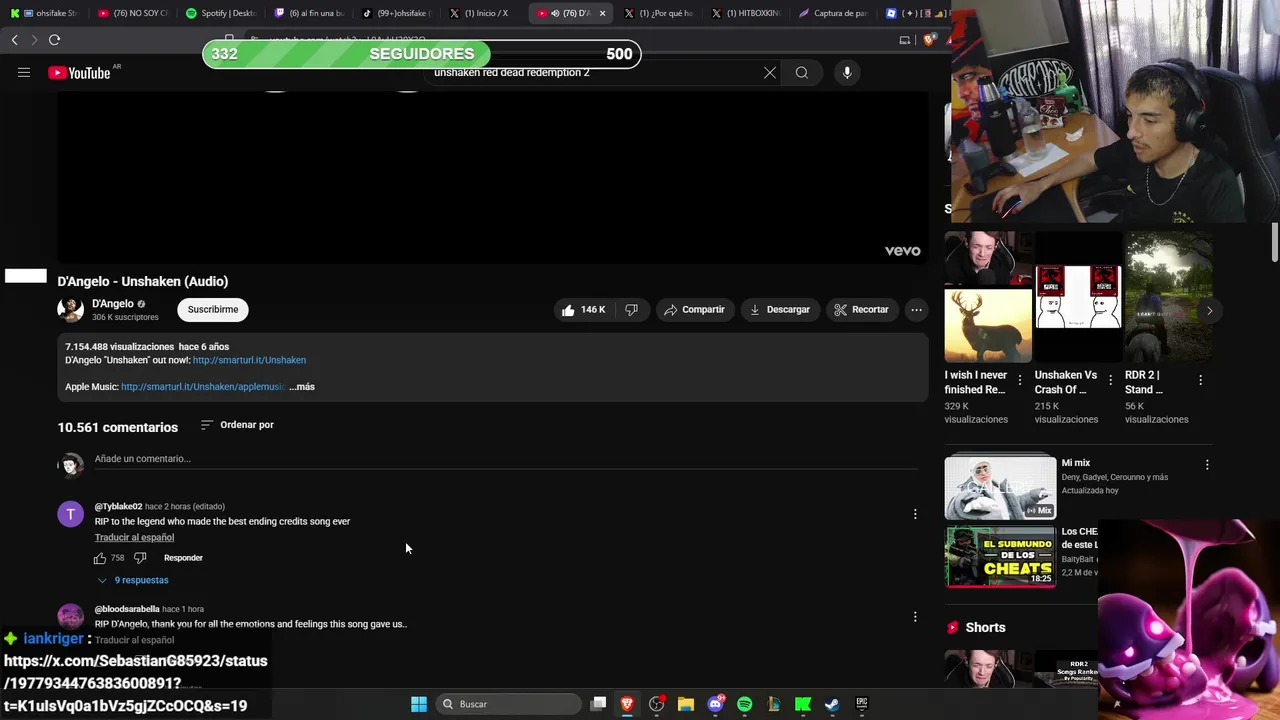
Task: Open the Windows Start menu
Action: pos(419,704)
